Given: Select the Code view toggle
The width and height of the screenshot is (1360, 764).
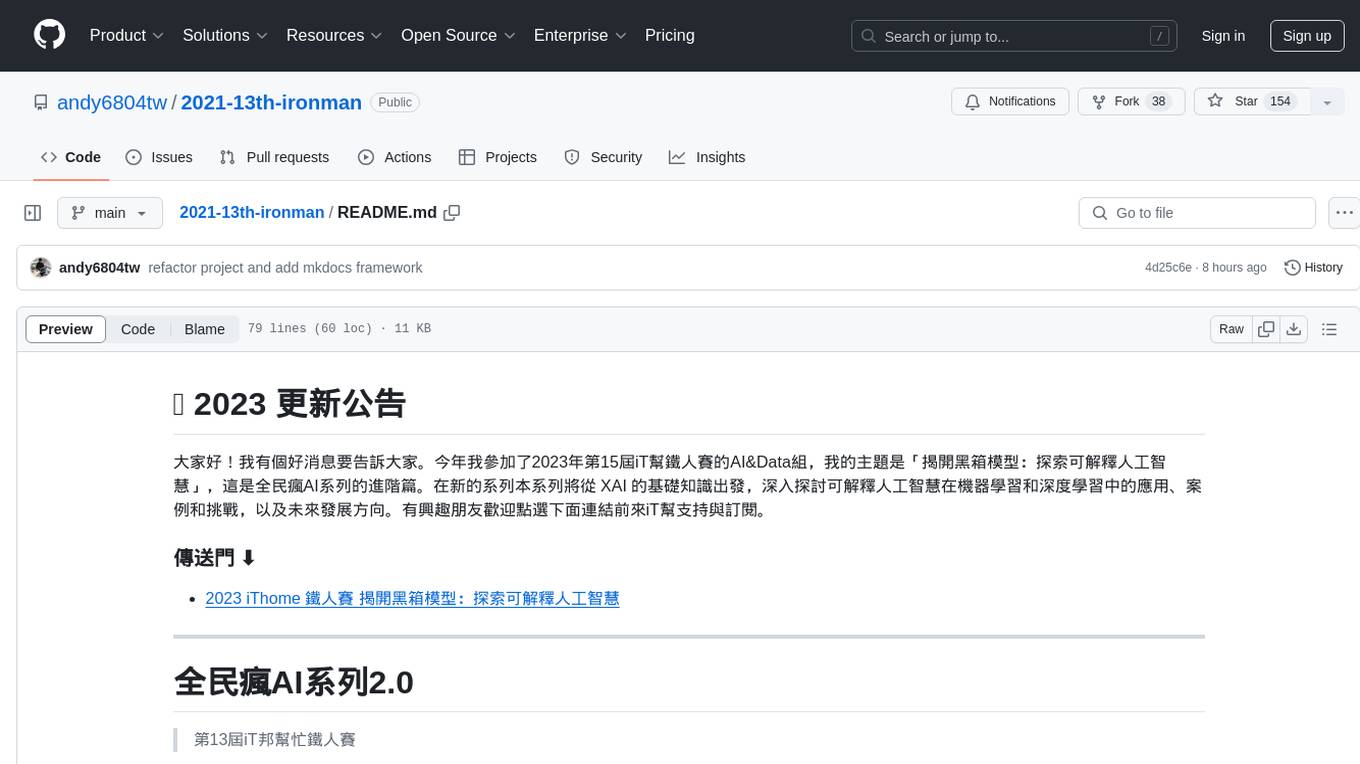Looking at the screenshot, I should (x=138, y=329).
